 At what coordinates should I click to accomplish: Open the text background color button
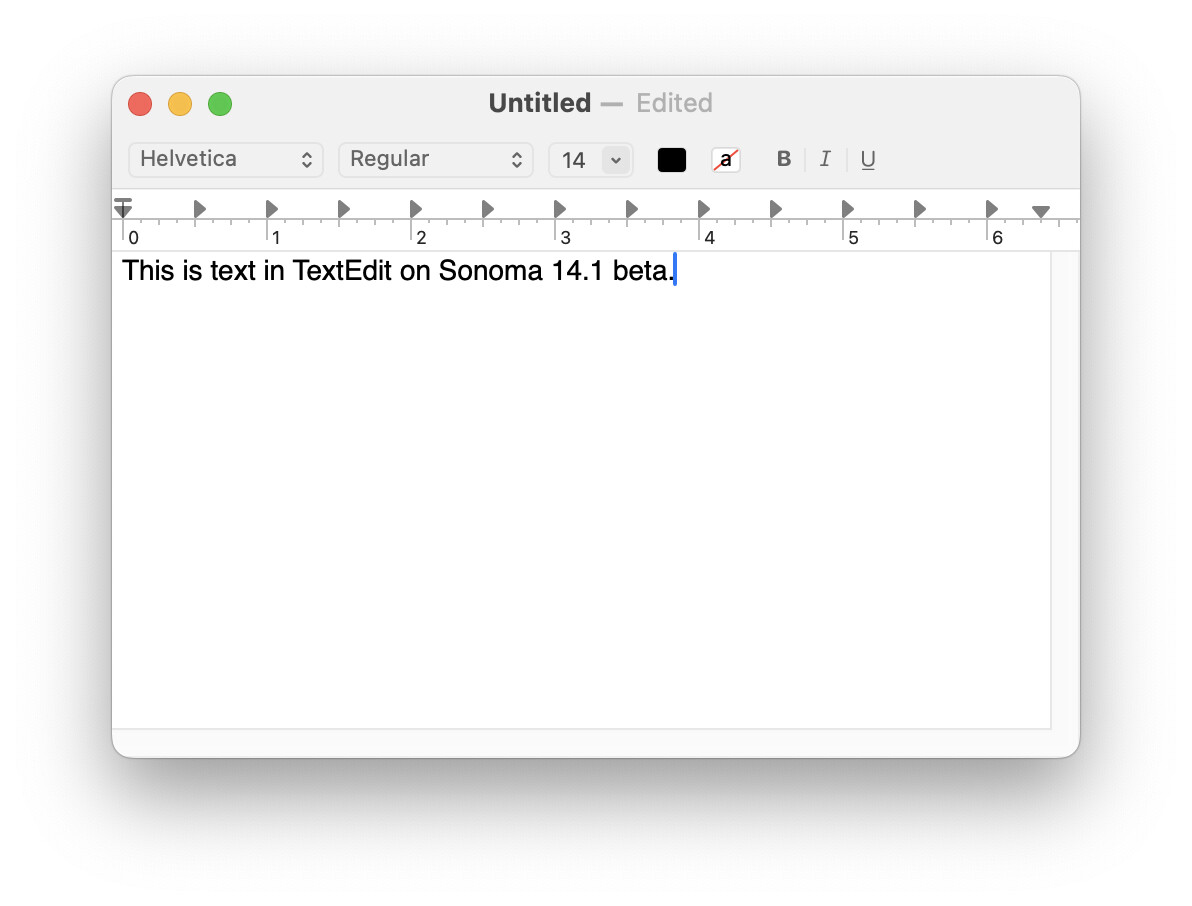pyautogui.click(x=726, y=160)
